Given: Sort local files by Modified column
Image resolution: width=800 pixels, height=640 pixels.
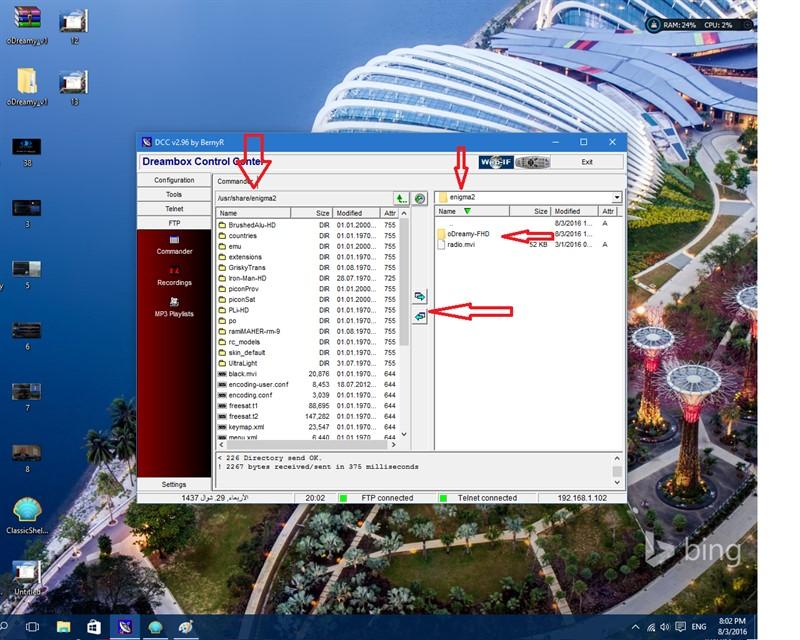Looking at the screenshot, I should click(574, 211).
